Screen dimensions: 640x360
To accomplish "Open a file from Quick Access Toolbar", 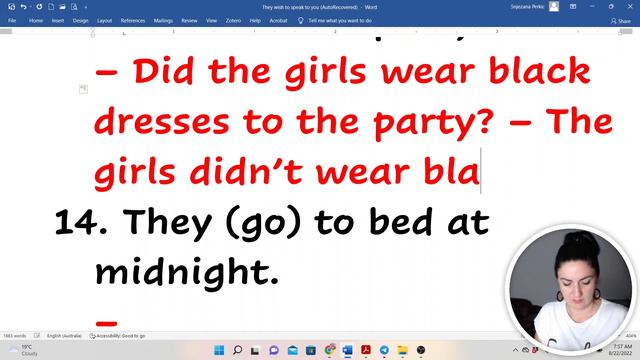I will pyautogui.click(x=62, y=7).
